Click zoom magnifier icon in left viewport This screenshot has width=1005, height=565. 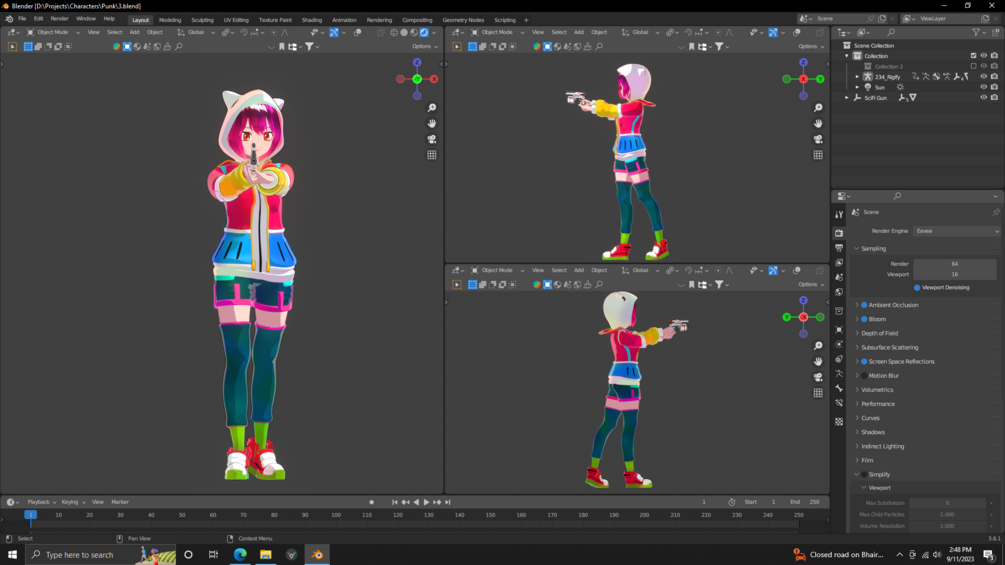[432, 108]
